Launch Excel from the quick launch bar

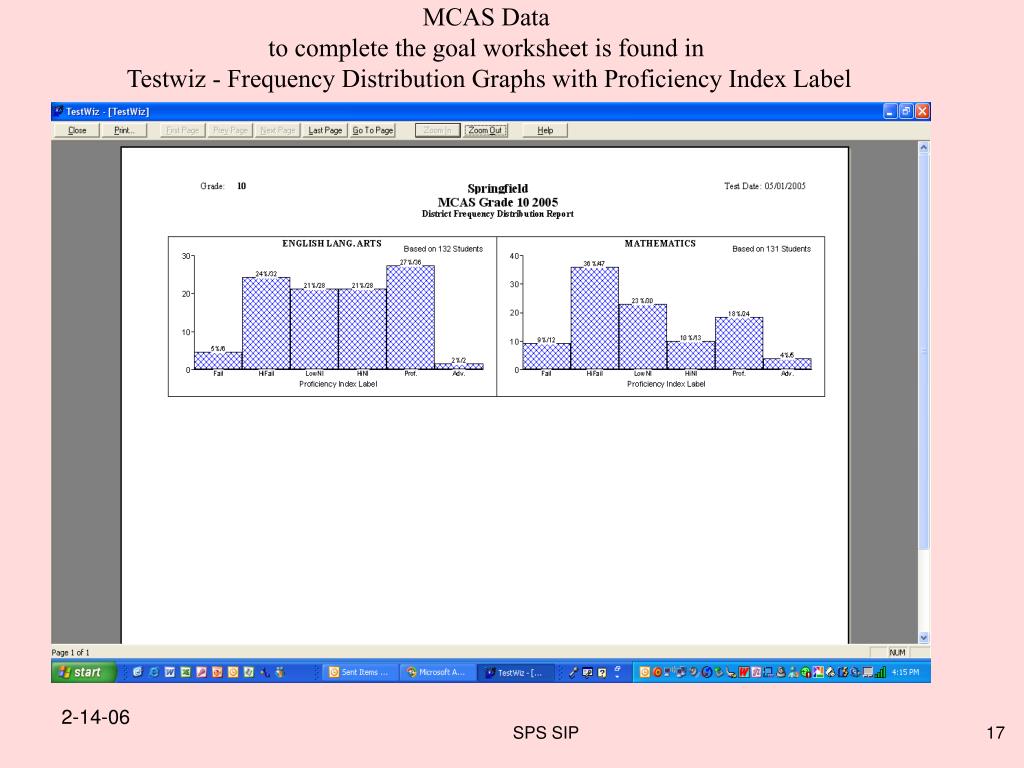(185, 672)
